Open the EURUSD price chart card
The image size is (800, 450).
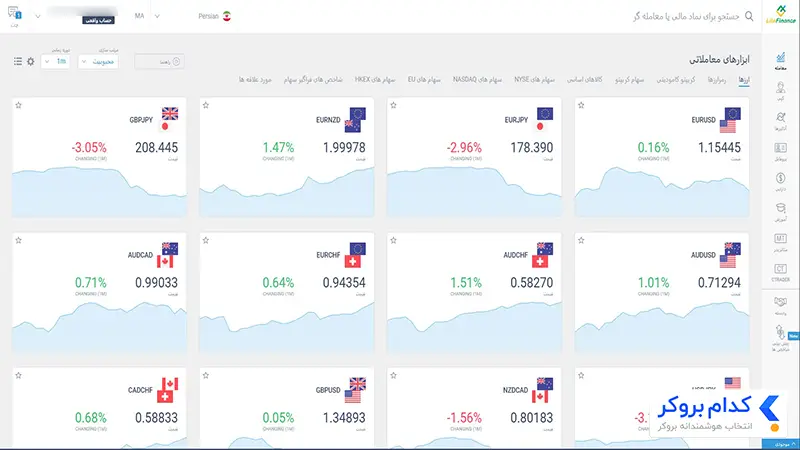pos(662,158)
